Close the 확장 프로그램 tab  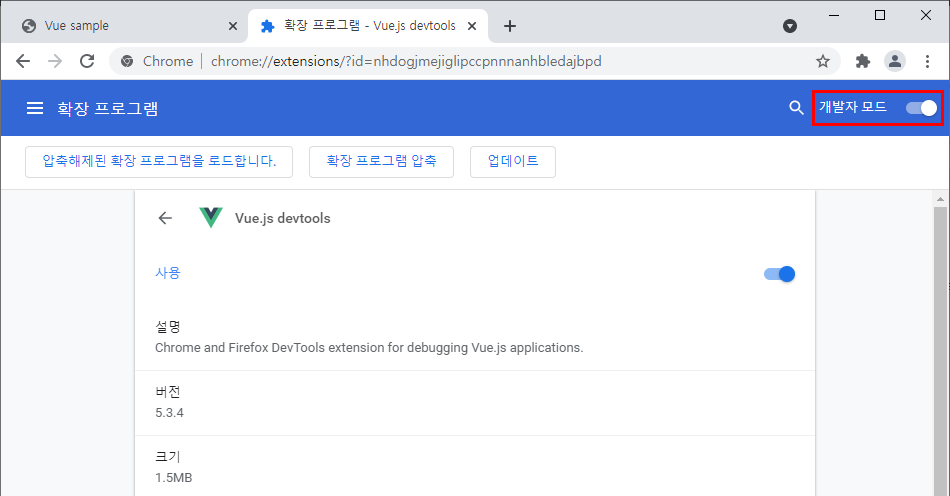(472, 26)
